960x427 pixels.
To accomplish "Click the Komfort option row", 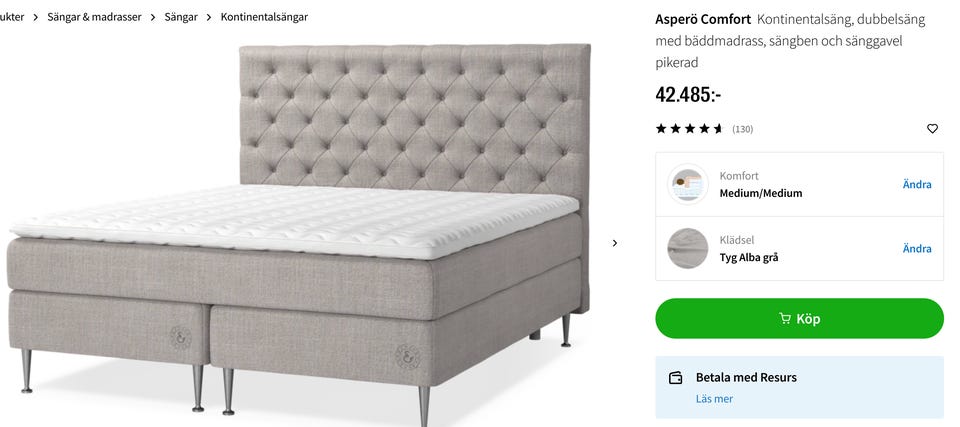I will (x=799, y=184).
